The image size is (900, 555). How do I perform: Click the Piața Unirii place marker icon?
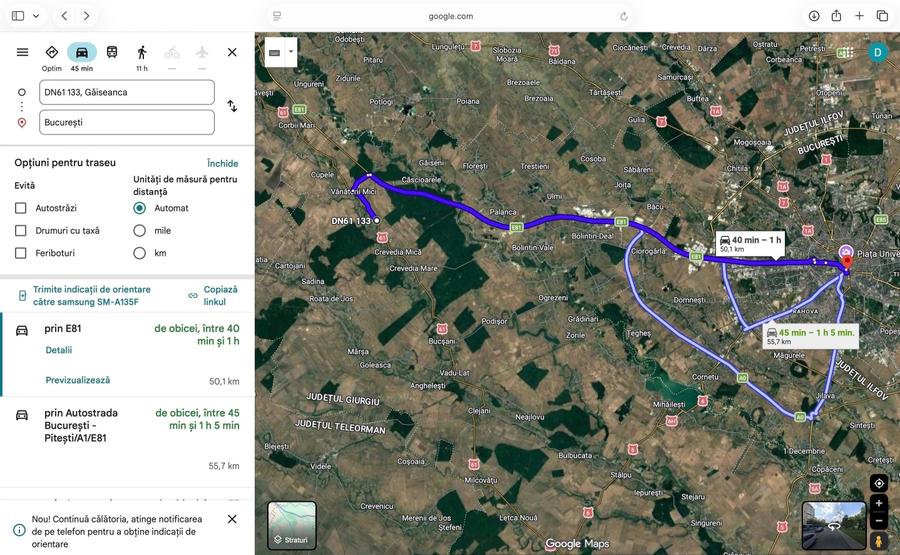click(845, 251)
